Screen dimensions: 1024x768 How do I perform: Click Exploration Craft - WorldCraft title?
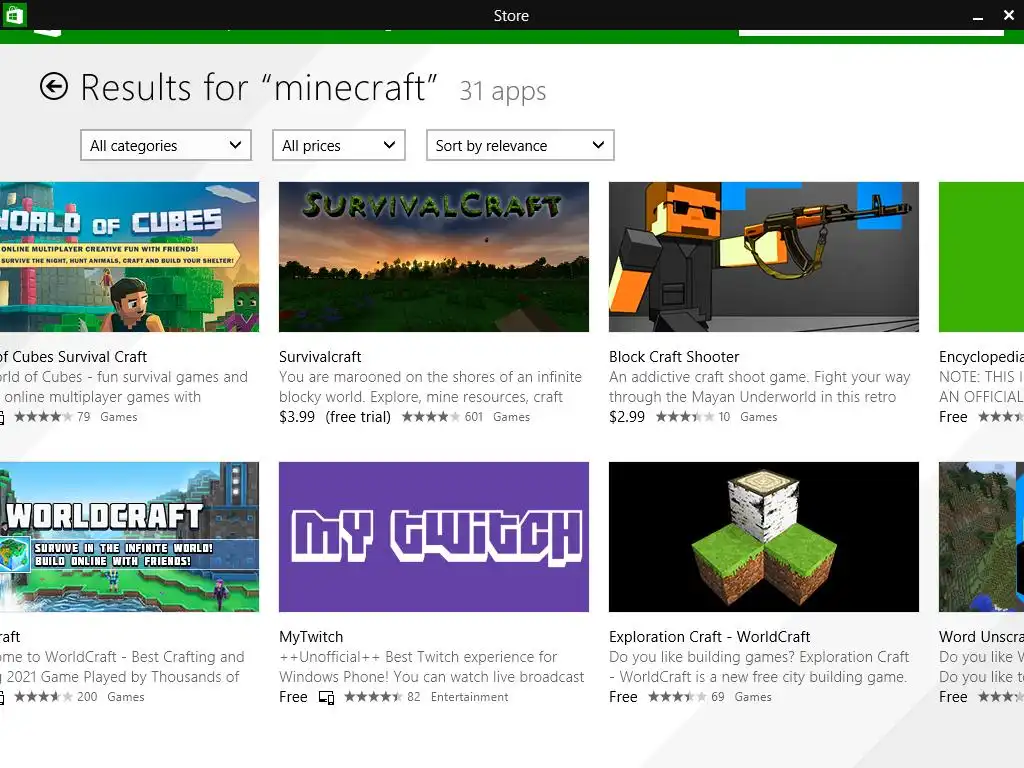(x=709, y=637)
